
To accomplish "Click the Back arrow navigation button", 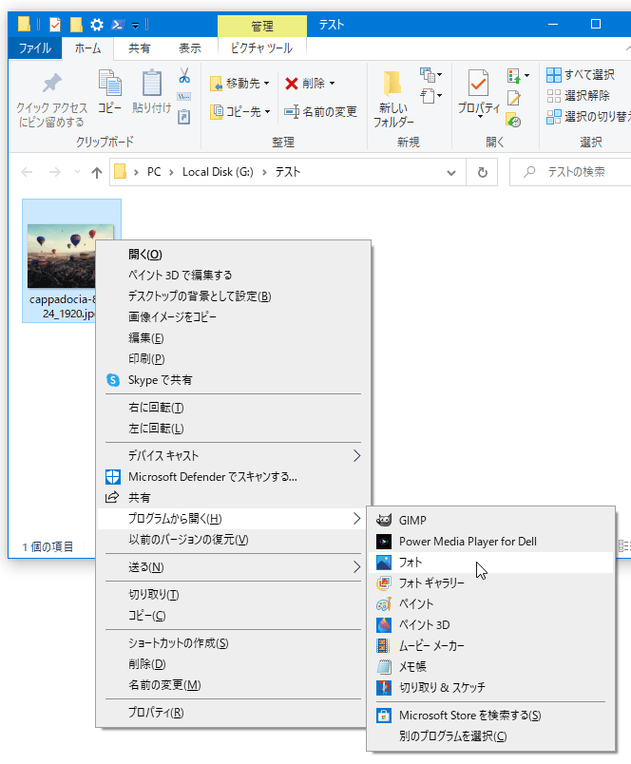I will pos(27,172).
